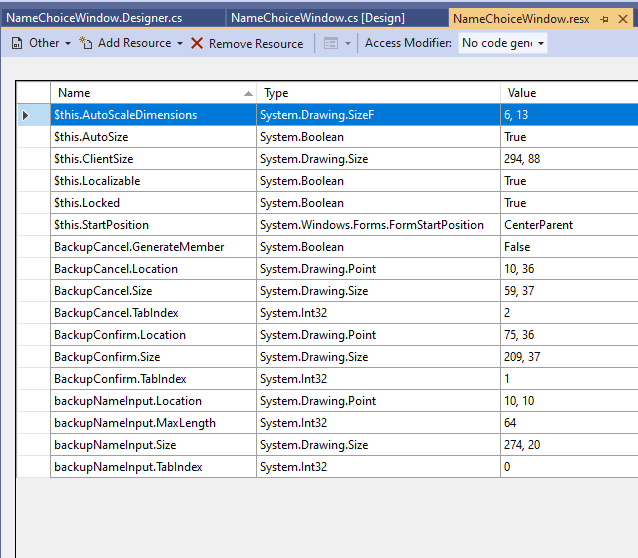
Task: Sort by the Name column header
Action: coord(153,93)
